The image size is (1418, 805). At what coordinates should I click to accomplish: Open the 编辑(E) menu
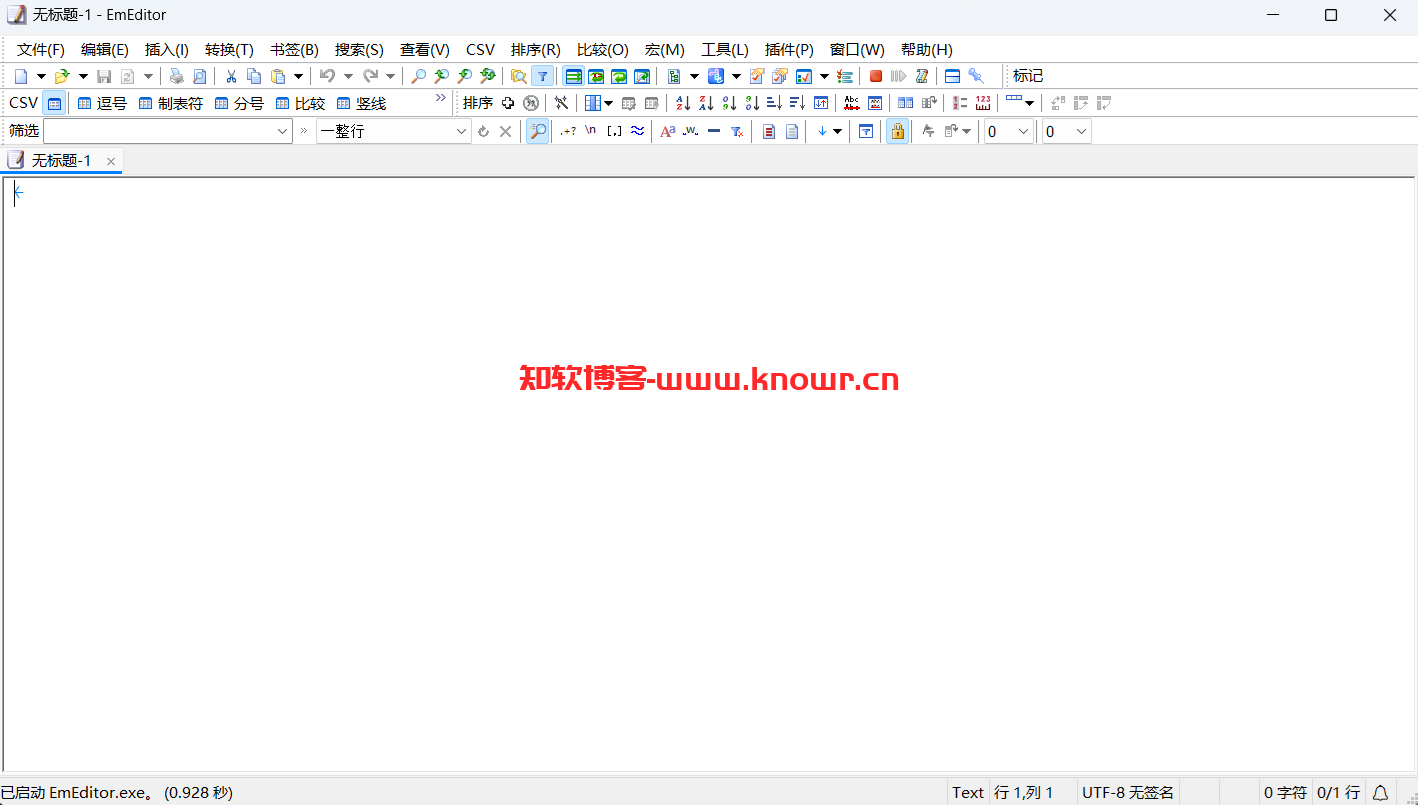click(105, 50)
